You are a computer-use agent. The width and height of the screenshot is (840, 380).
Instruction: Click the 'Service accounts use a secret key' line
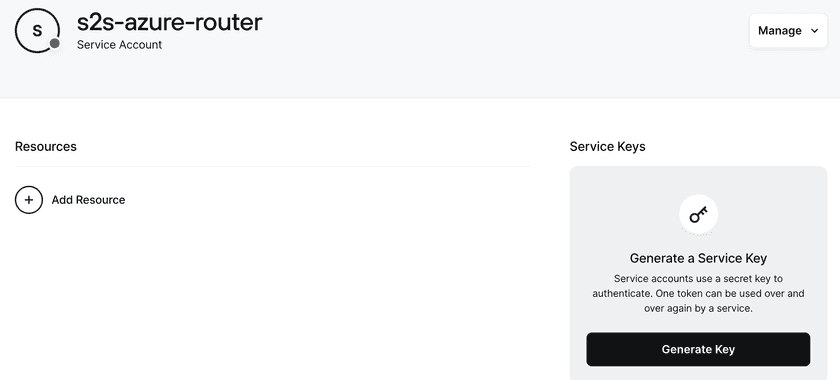pyautogui.click(x=698, y=279)
